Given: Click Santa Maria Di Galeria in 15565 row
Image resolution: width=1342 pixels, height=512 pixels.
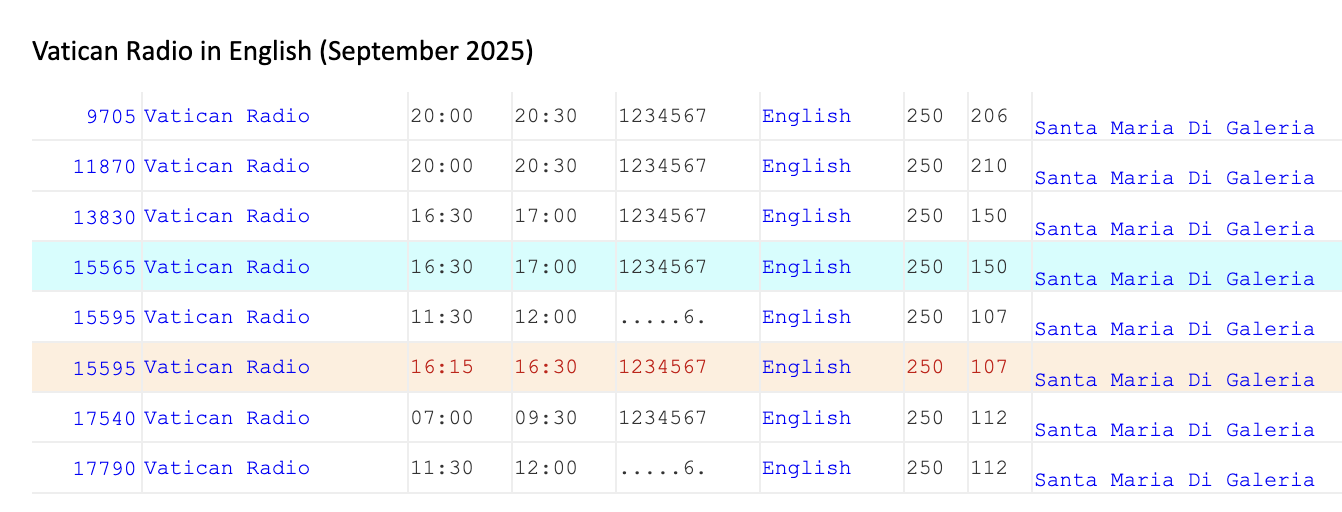Looking at the screenshot, I should [1174, 279].
